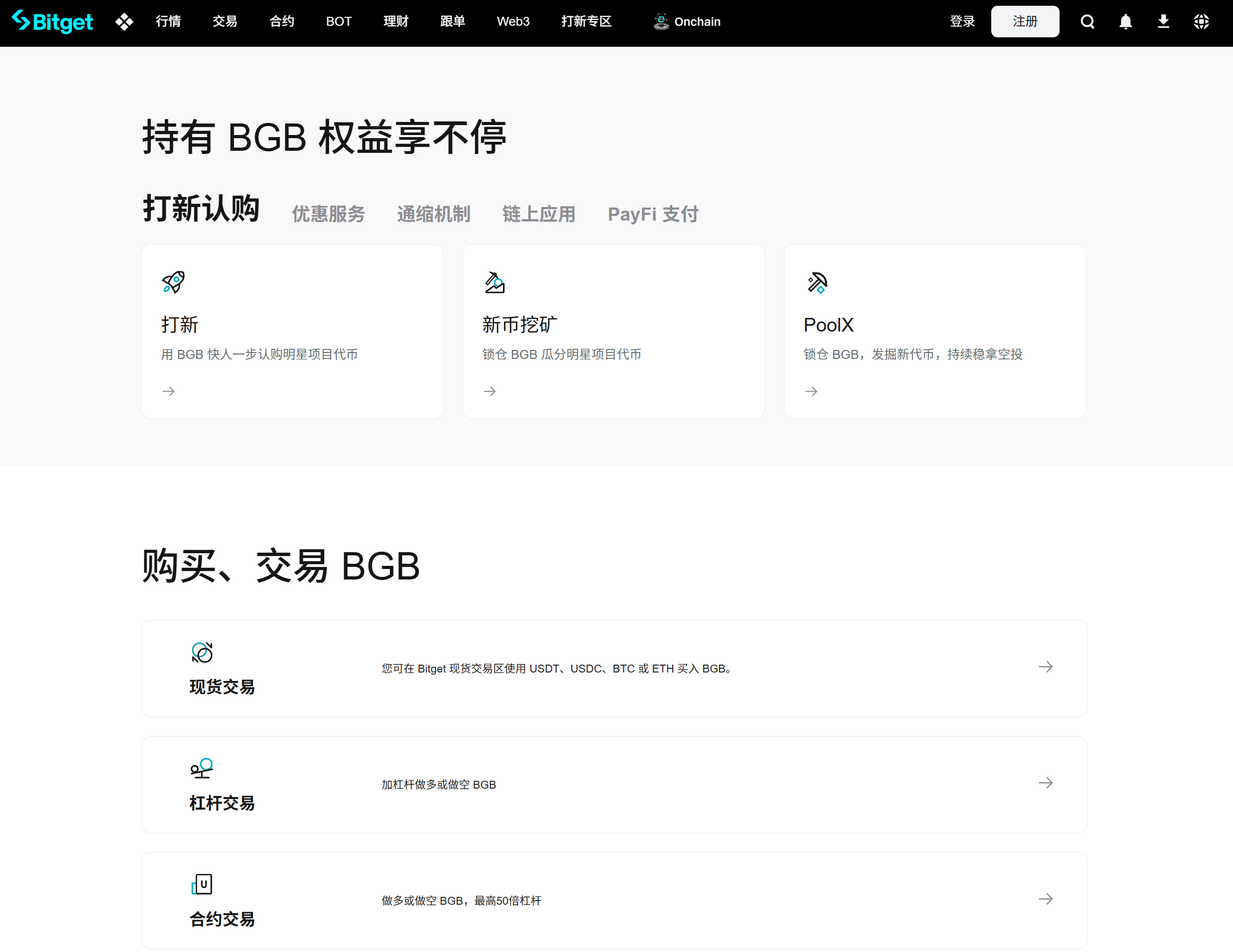Screen dimensions: 1233x952
Task: Switch to the 通缩机制 tab
Action: tap(434, 214)
